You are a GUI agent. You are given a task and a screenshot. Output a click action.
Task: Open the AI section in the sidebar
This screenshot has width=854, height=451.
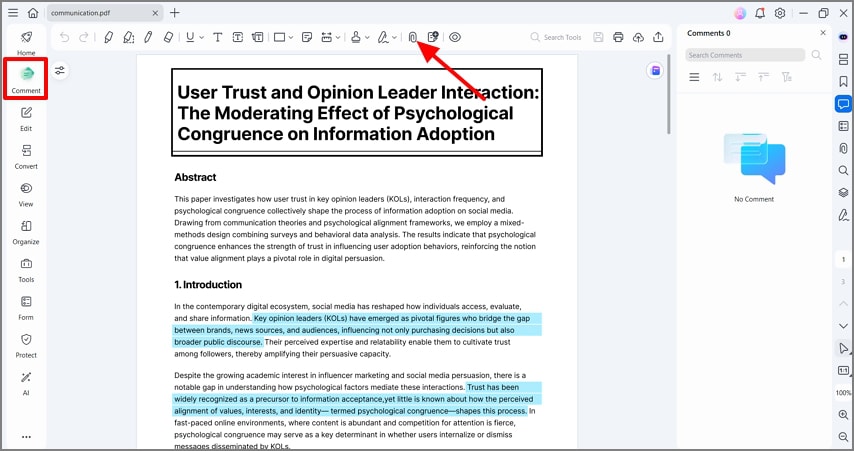[x=26, y=383]
